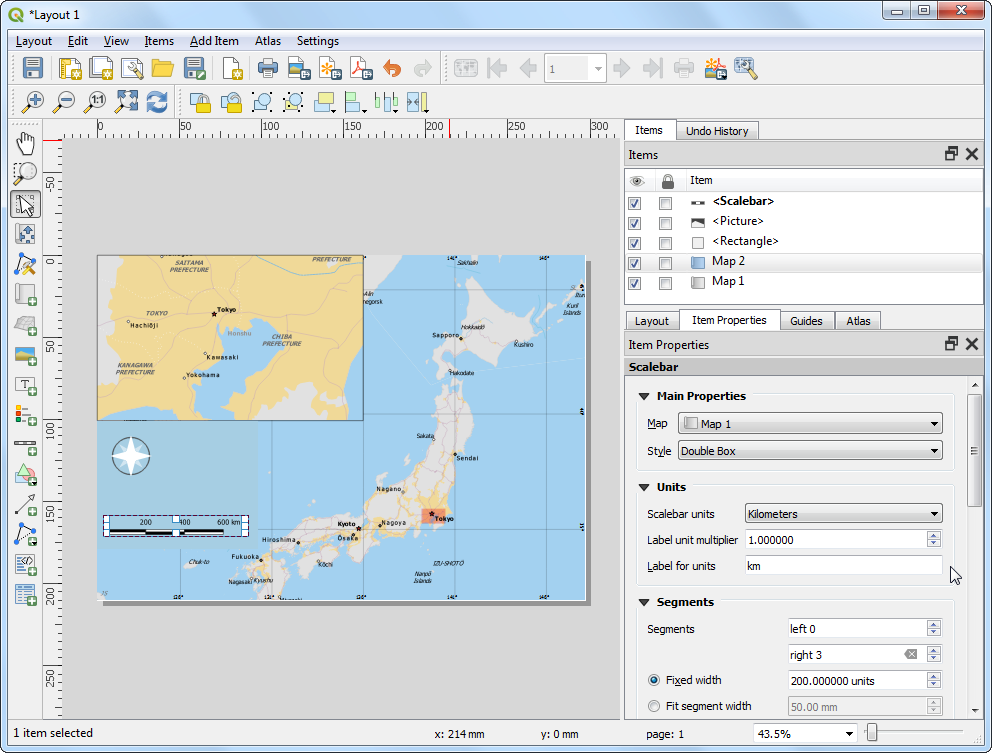The height and width of the screenshot is (753, 992).
Task: Choose the Add Arrow tool
Action: (x=25, y=504)
